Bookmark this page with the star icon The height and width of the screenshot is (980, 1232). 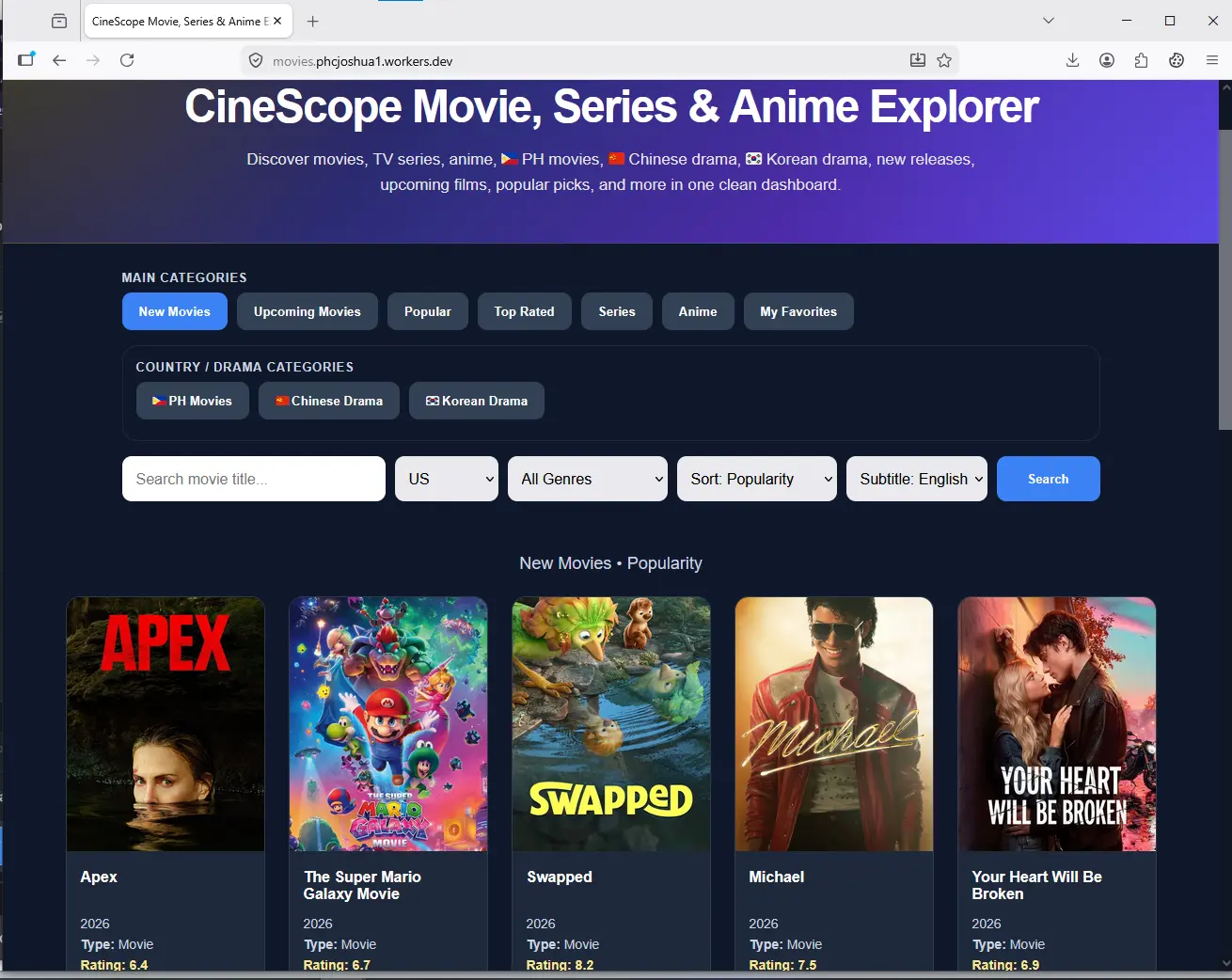[x=944, y=60]
